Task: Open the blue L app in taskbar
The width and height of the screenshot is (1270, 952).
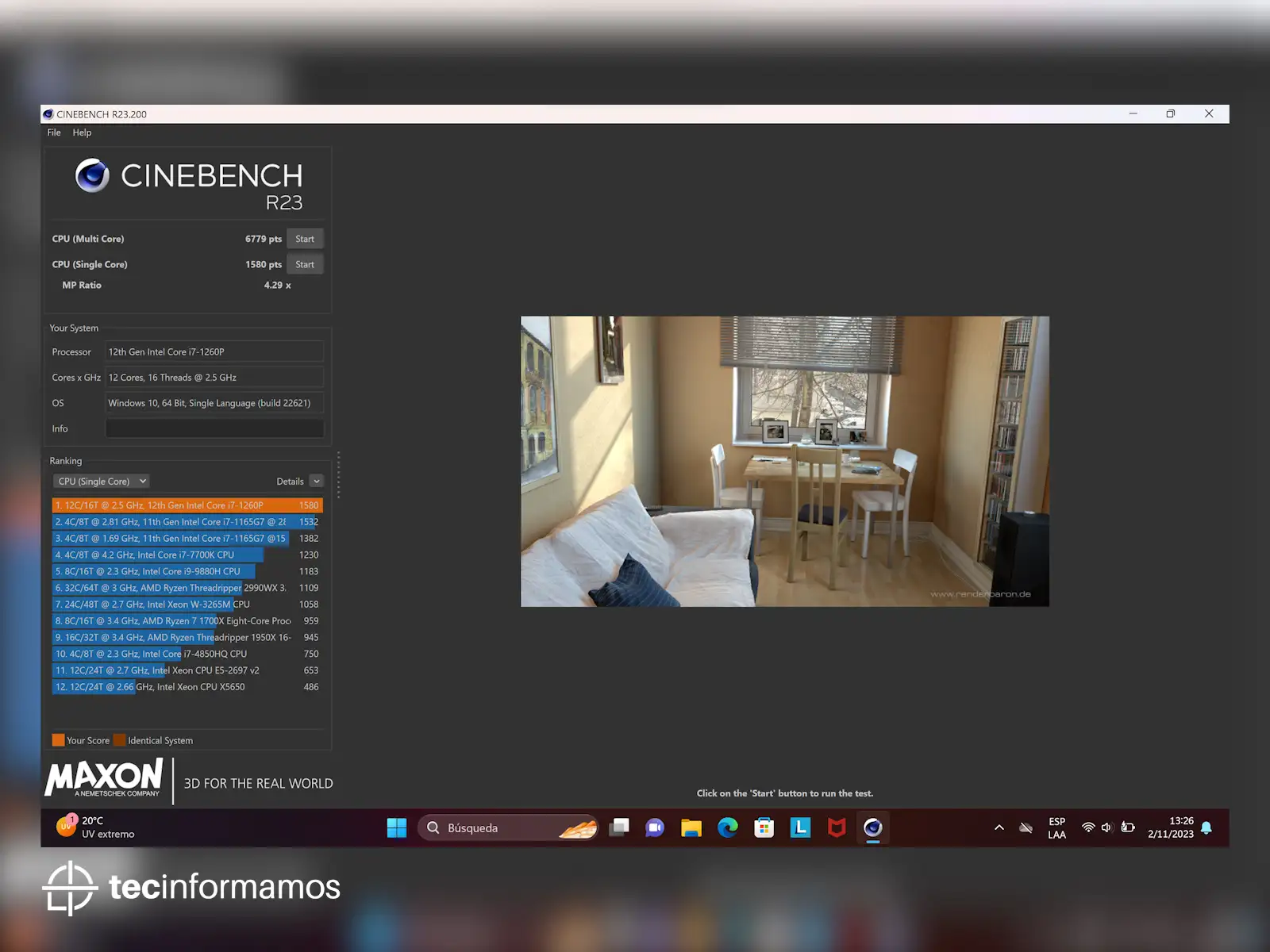Action: coord(800,827)
